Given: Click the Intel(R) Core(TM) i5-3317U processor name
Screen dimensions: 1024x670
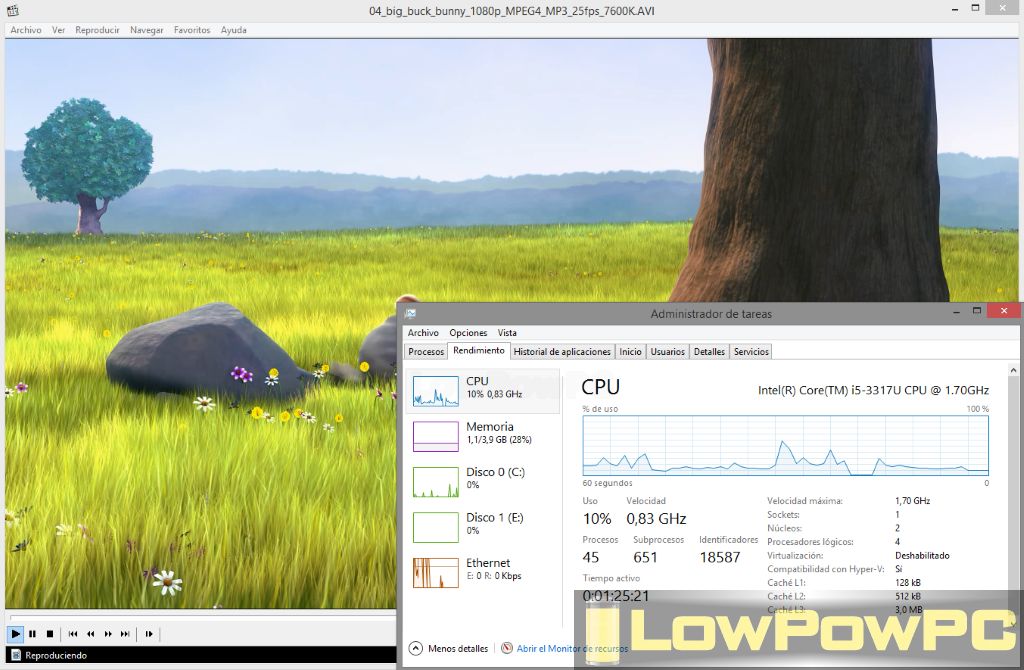Looking at the screenshot, I should (873, 390).
